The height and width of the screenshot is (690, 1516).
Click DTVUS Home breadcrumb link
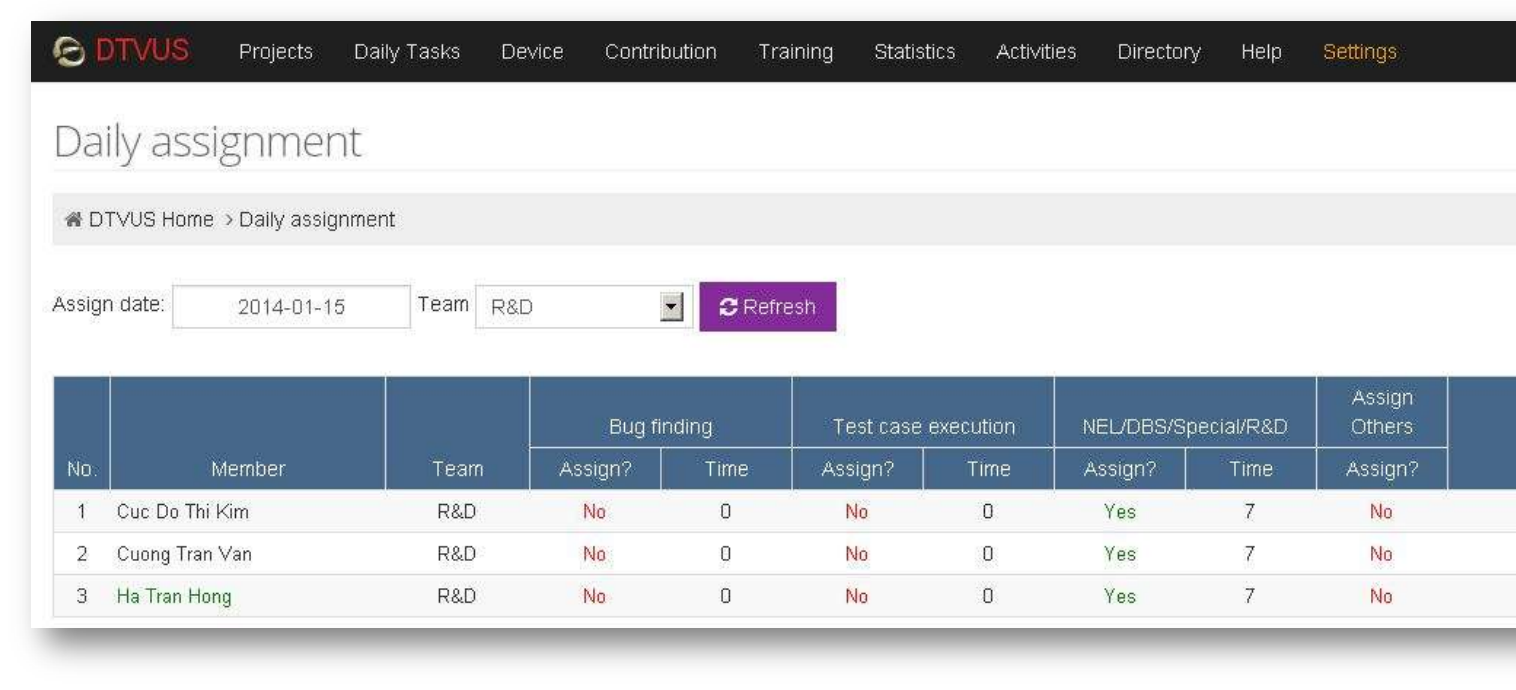point(151,220)
